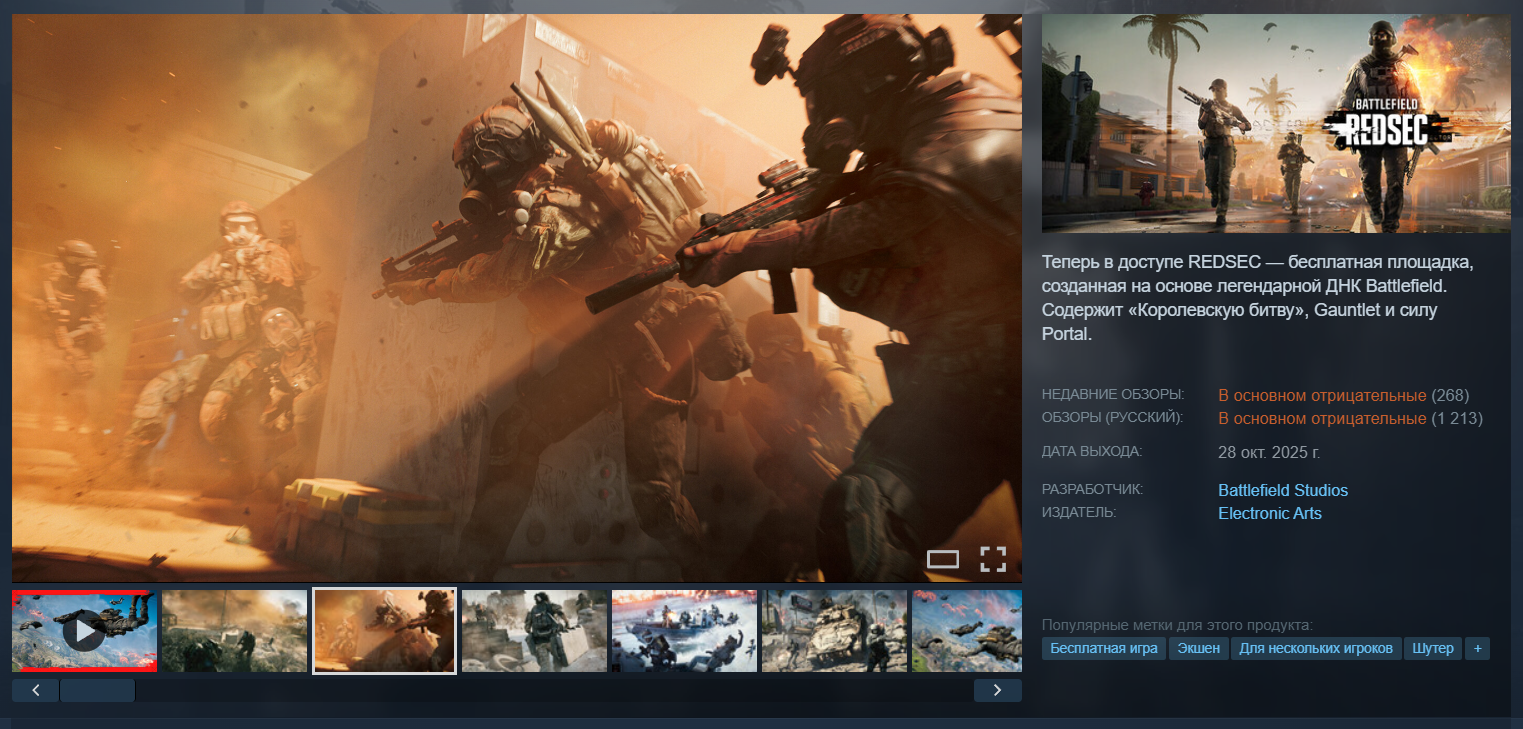1523x729 pixels.
Task: Click the 'НЕДАВНИЕ ОБЗОРЫ:' label
Action: pos(1113,394)
